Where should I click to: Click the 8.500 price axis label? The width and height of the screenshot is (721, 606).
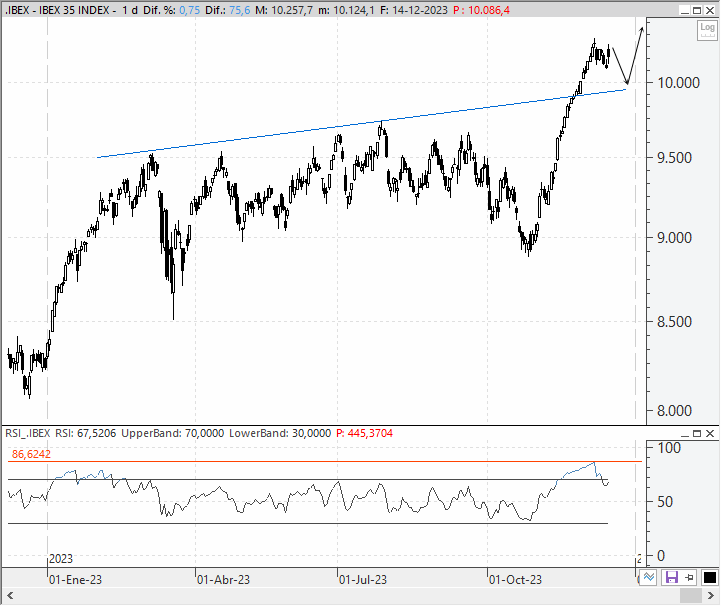(675, 321)
